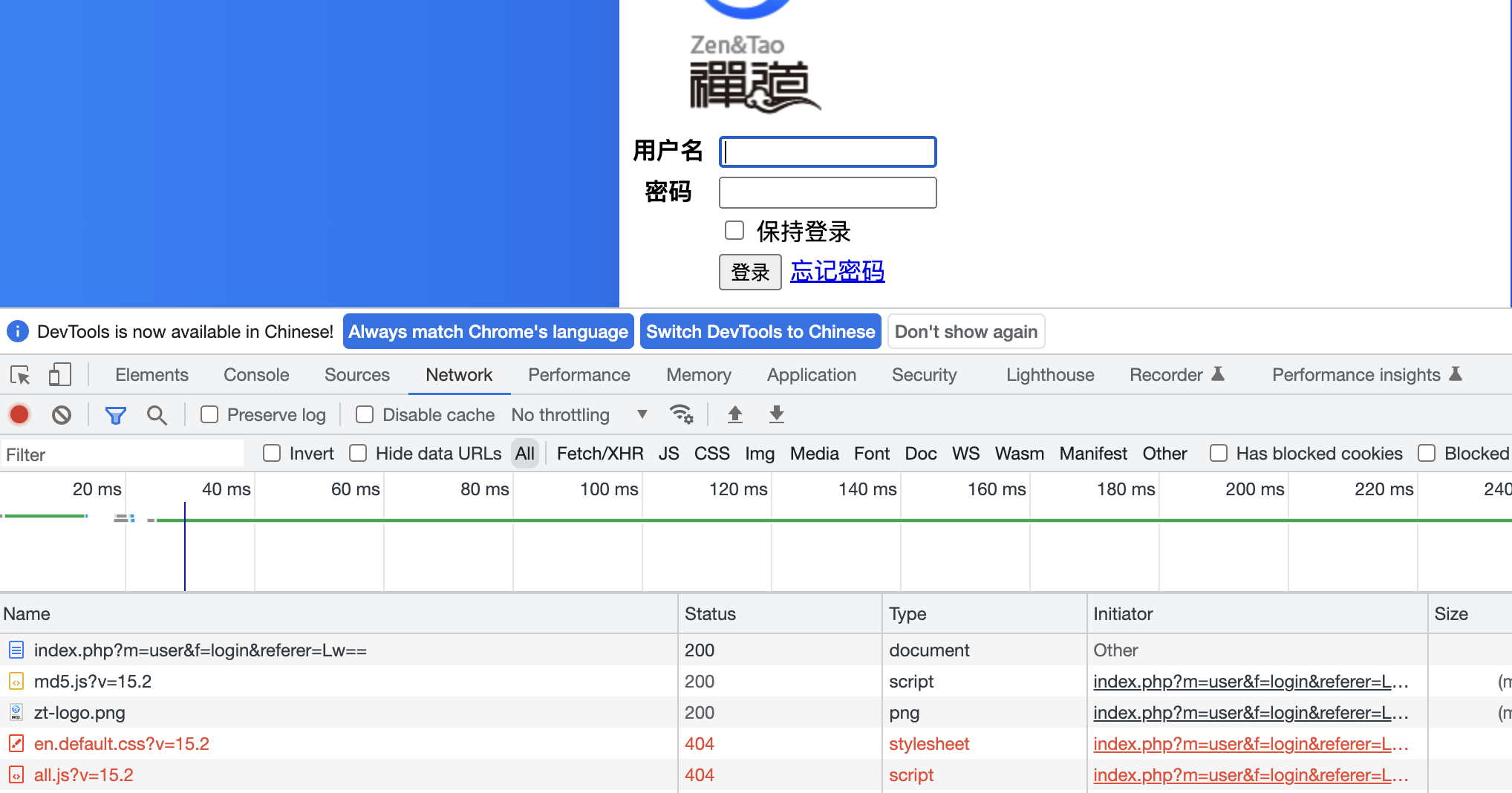Filter requests by Manifest type
Image resolution: width=1512 pixels, height=793 pixels.
pyautogui.click(x=1093, y=454)
